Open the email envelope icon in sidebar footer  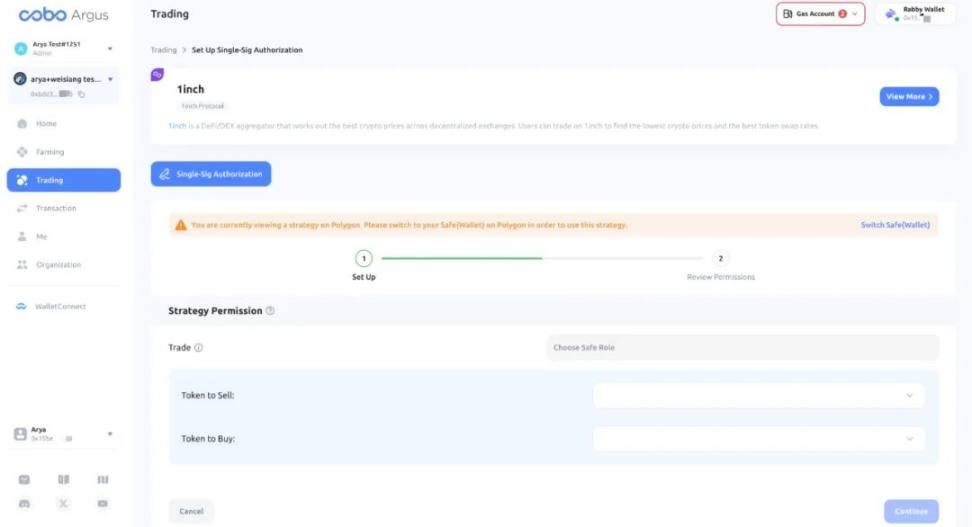(x=24, y=479)
